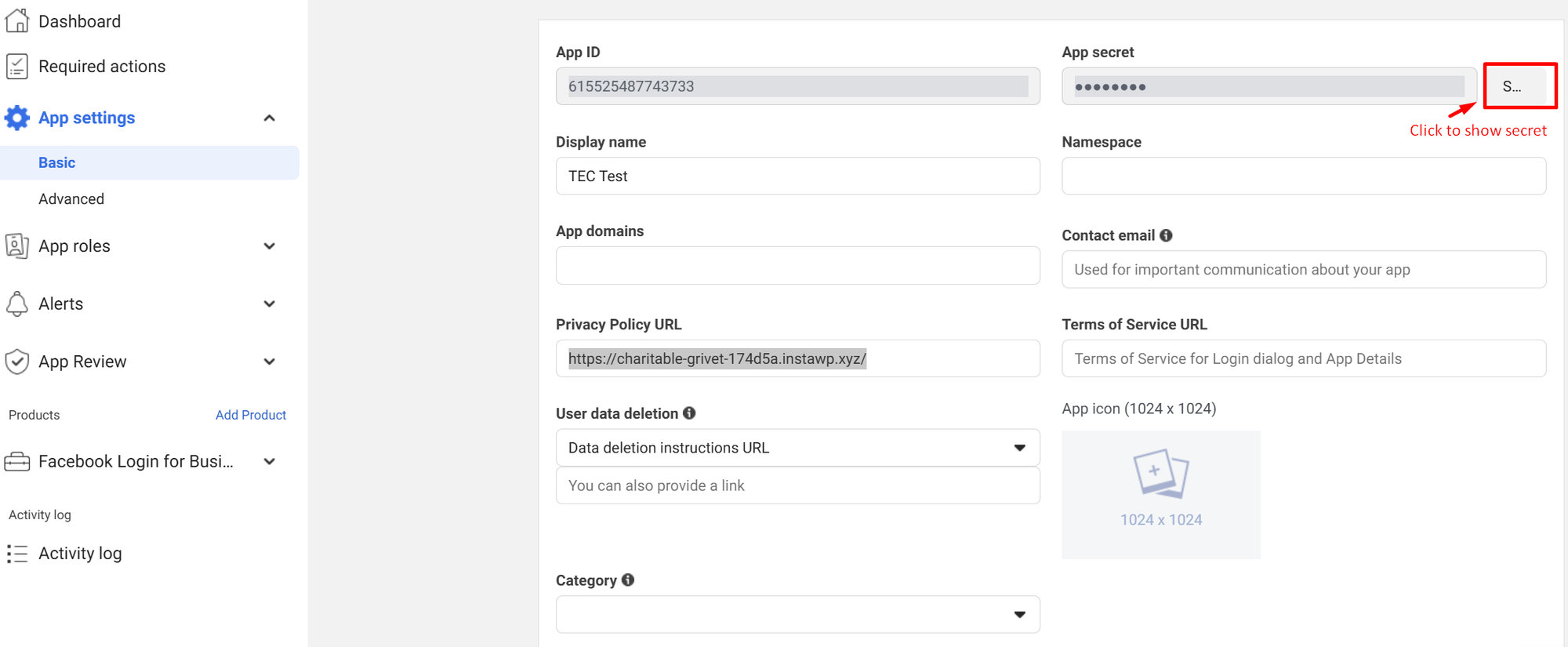This screenshot has height=647, width=1568.
Task: Expand the App roles chevron
Action: (270, 246)
